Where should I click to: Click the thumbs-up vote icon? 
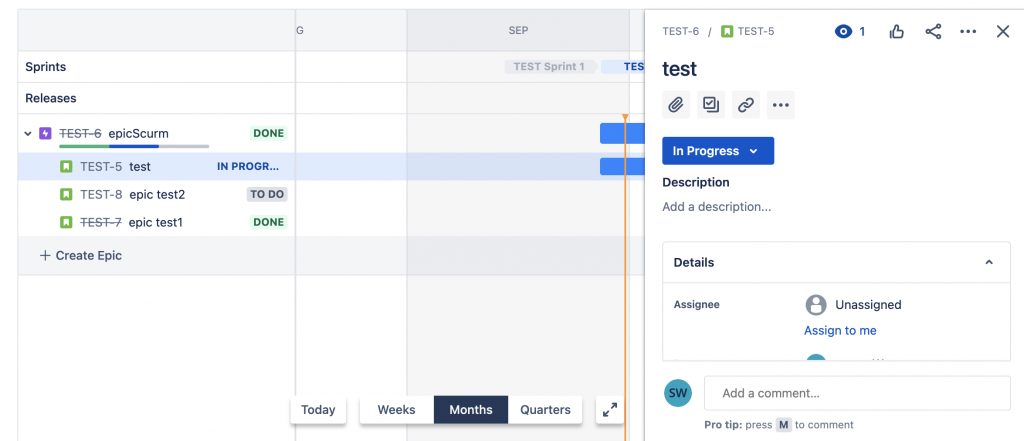coord(897,31)
